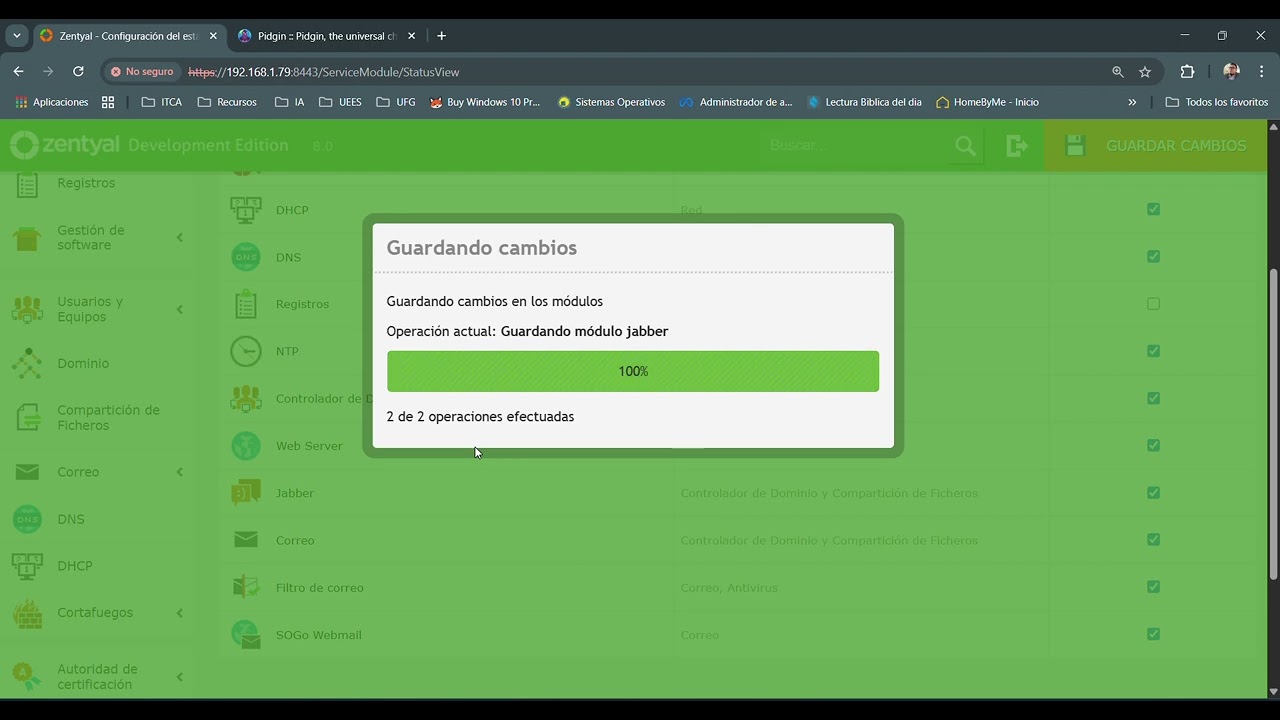Screen dimensions: 1280x720
Task: Open a new browser tab
Action: (441, 36)
